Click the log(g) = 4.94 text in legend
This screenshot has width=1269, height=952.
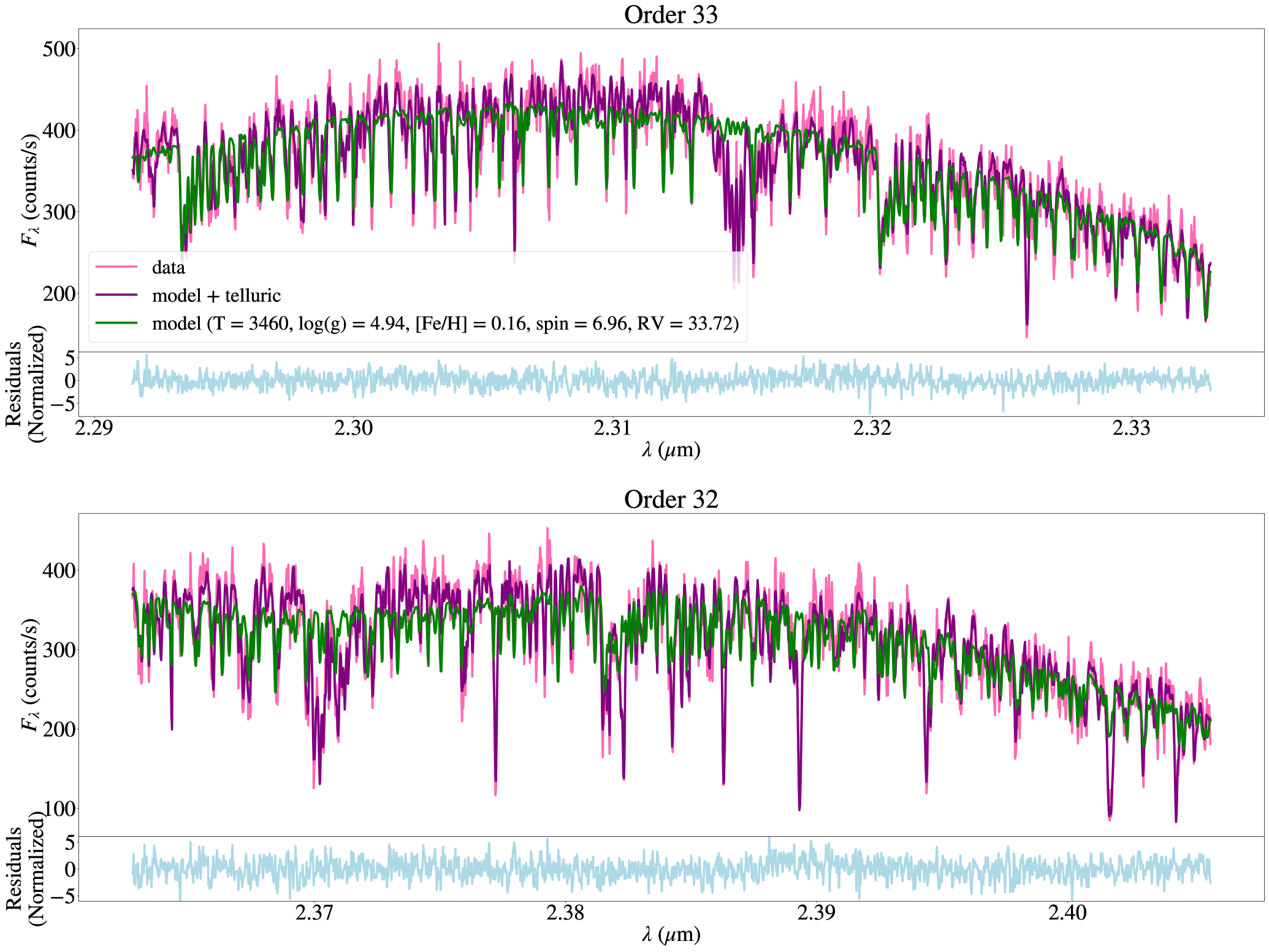(x=353, y=323)
